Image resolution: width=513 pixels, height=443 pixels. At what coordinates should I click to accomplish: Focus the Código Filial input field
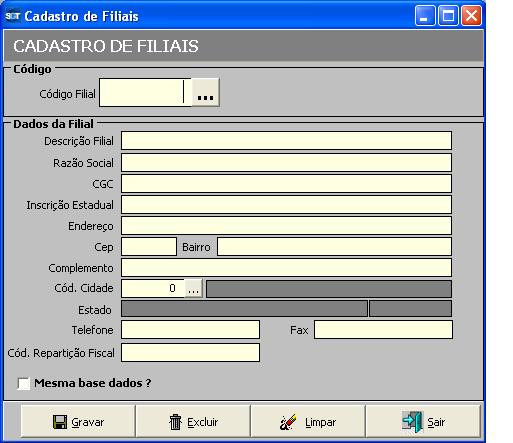(x=145, y=93)
